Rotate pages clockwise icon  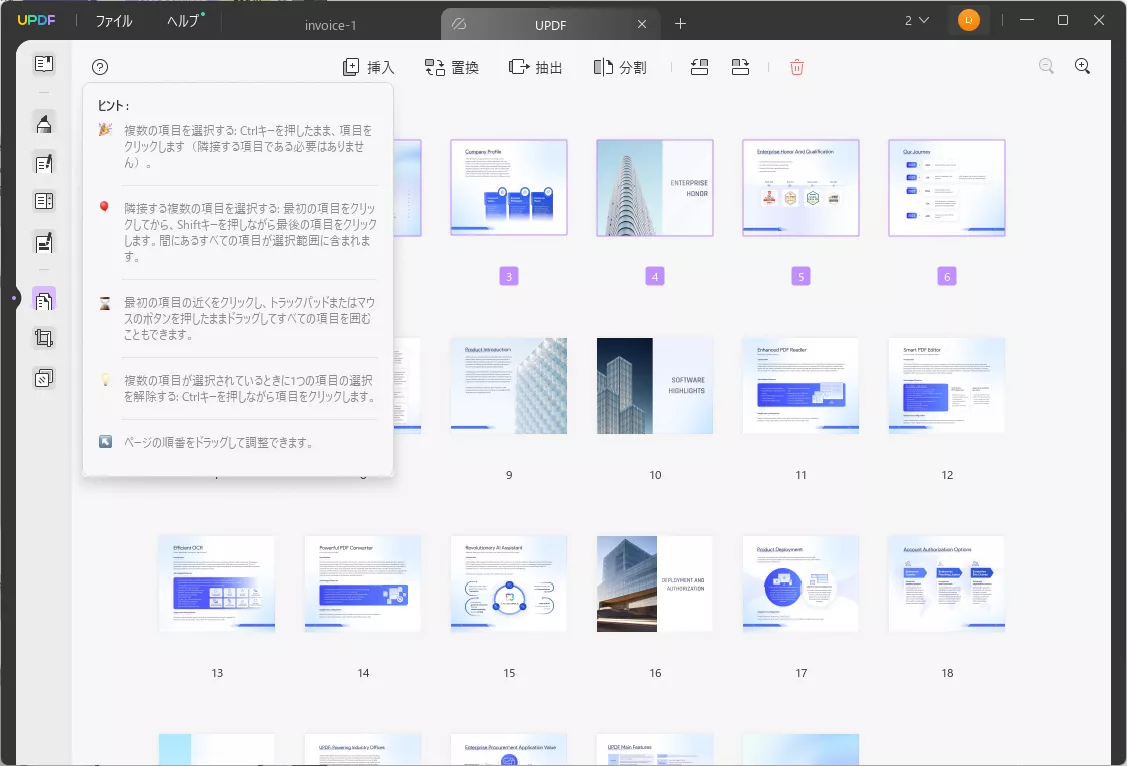(740, 68)
